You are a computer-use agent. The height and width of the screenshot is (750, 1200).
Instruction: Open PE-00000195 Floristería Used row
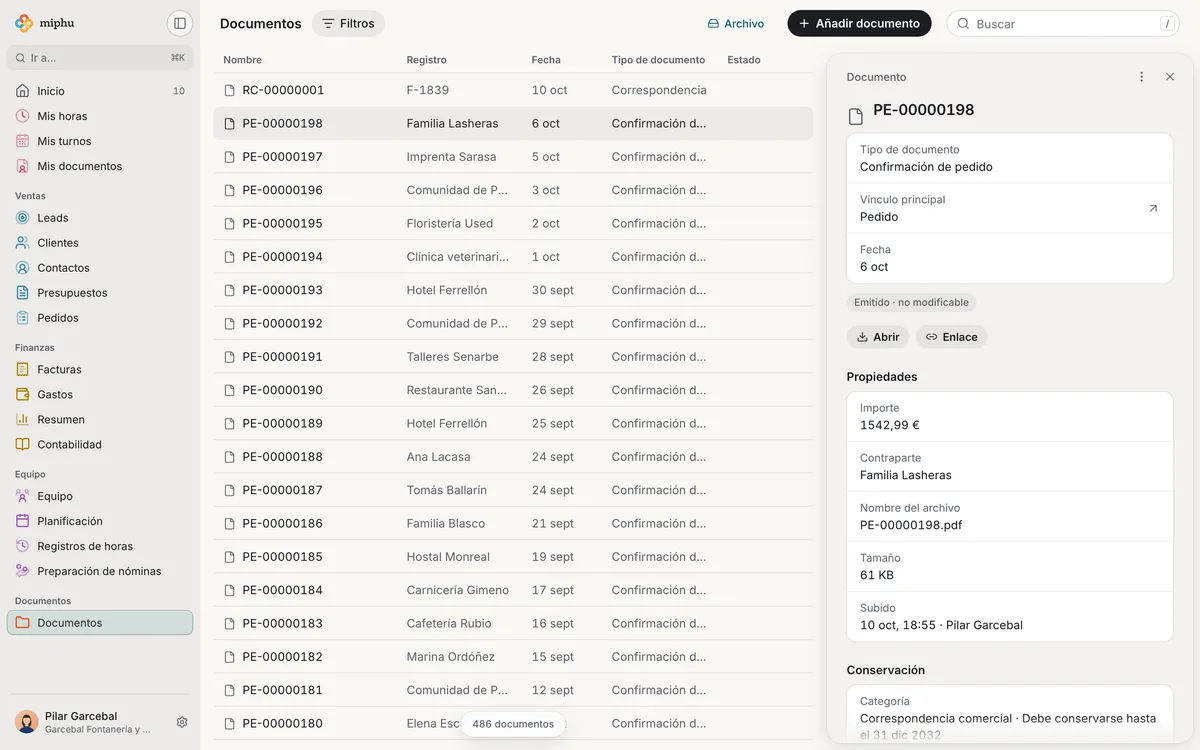coord(513,223)
